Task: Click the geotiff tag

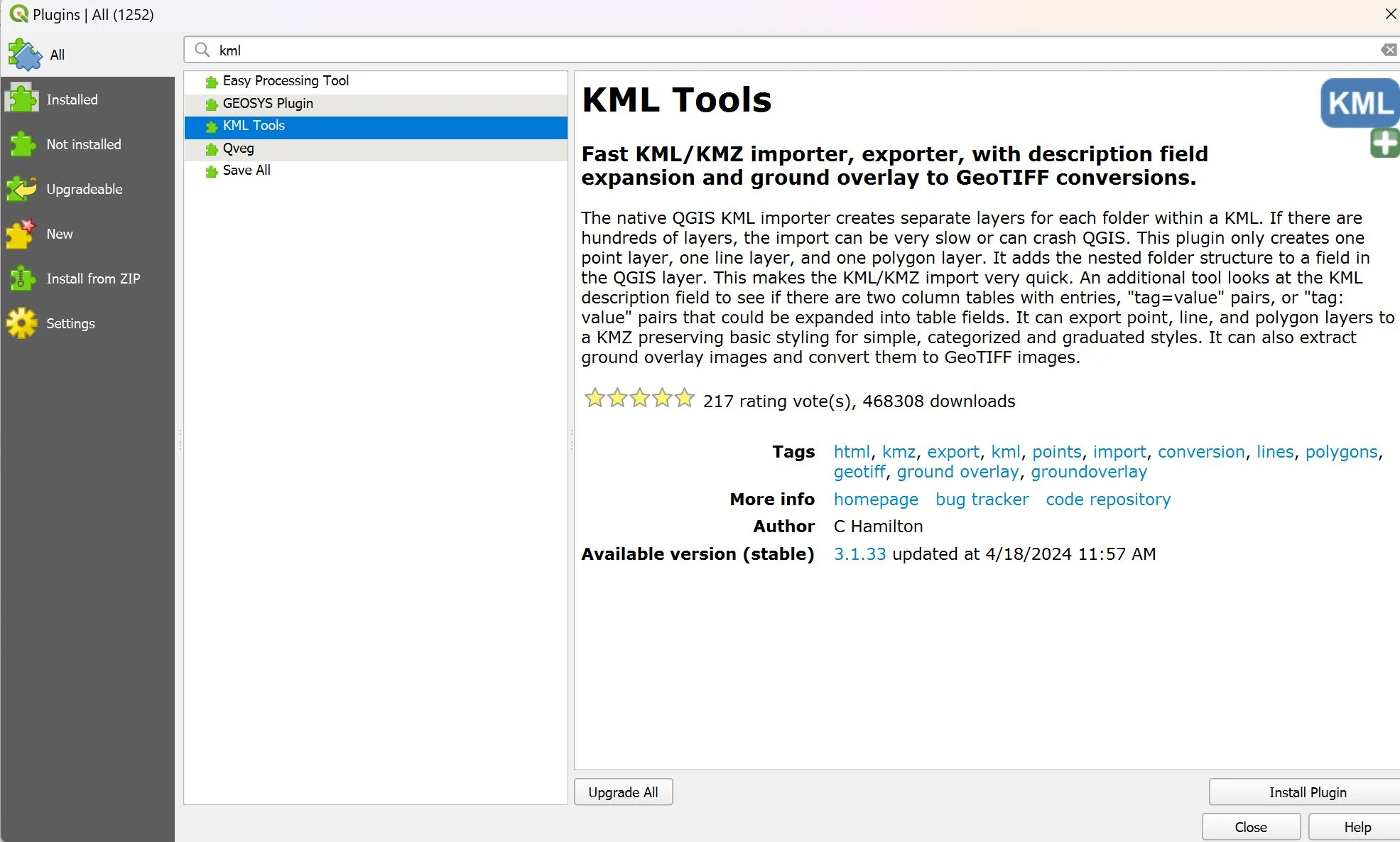Action: pyautogui.click(x=859, y=471)
